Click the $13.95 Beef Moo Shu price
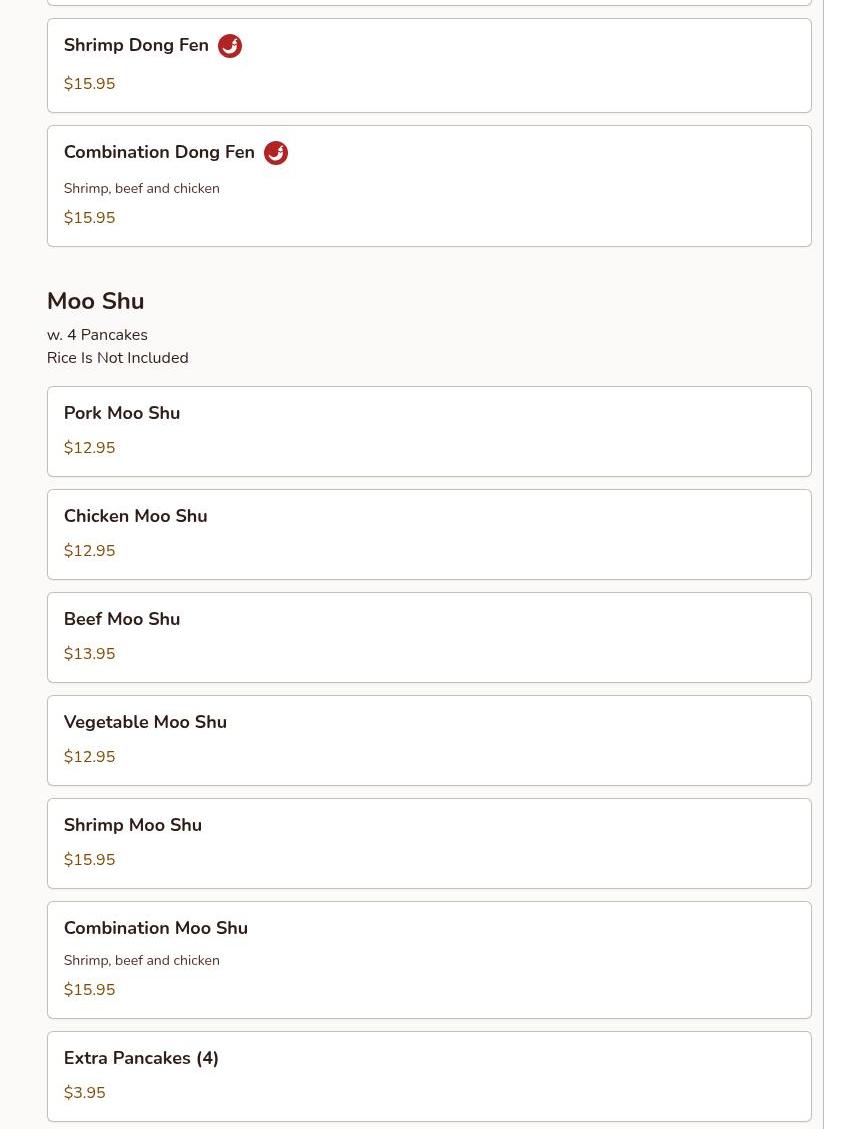844x1129 pixels. coord(89,654)
